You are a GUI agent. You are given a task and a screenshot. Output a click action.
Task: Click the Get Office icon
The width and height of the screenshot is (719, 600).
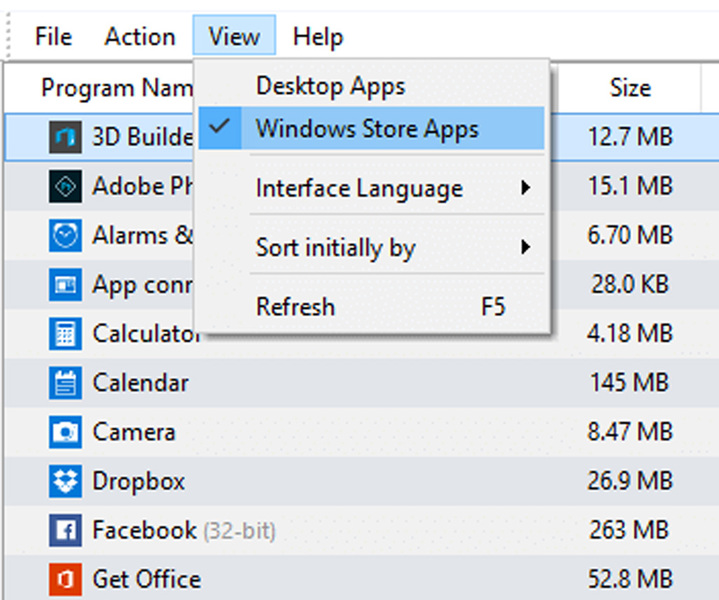[x=65, y=579]
